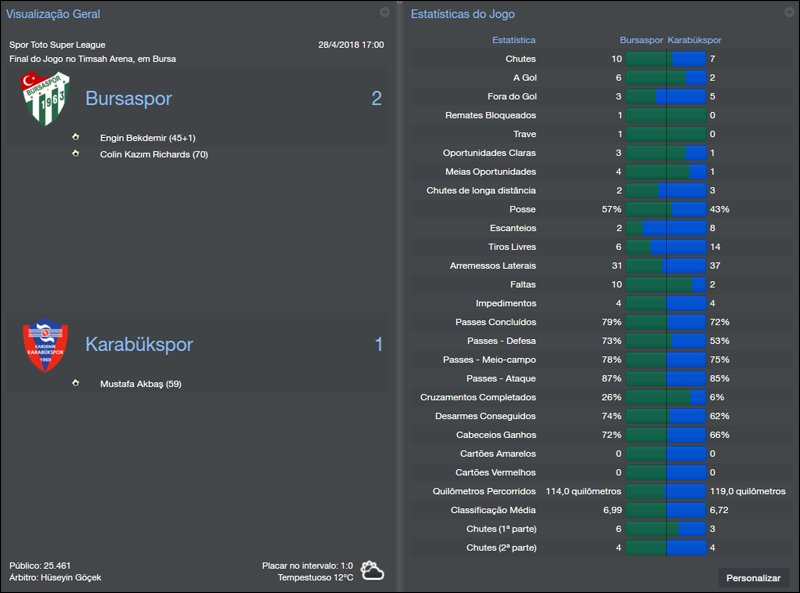Image resolution: width=800 pixels, height=593 pixels.
Task: Expand the Estatística column header
Action: tap(513, 40)
